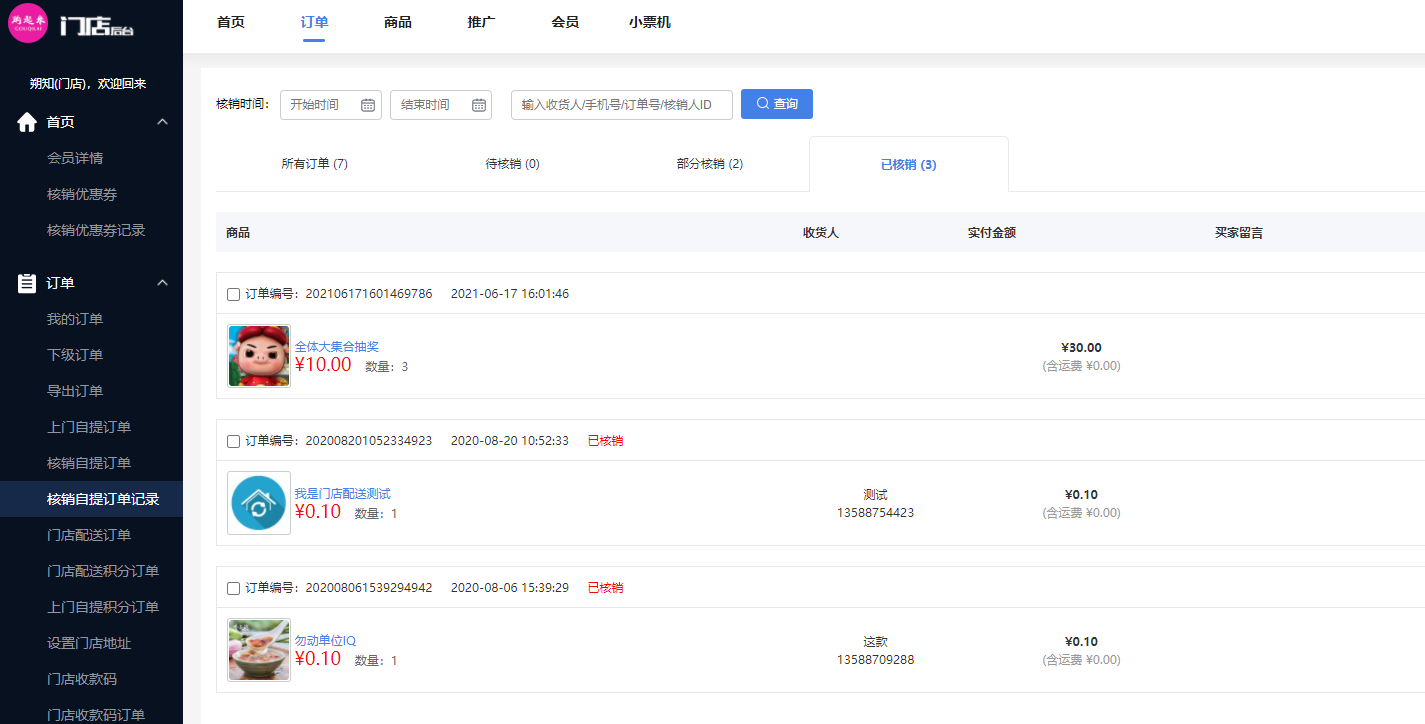Select checkbox of order 202008061539294942
This screenshot has height=724, width=1425.
click(x=233, y=588)
